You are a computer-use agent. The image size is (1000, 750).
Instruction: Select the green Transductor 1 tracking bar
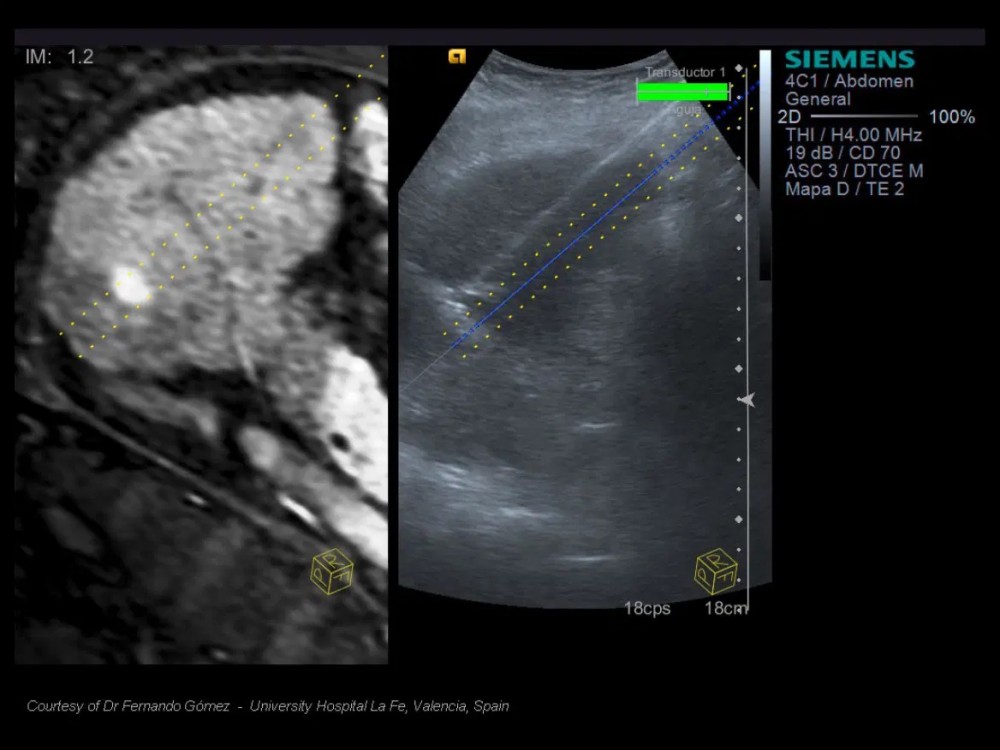point(683,92)
